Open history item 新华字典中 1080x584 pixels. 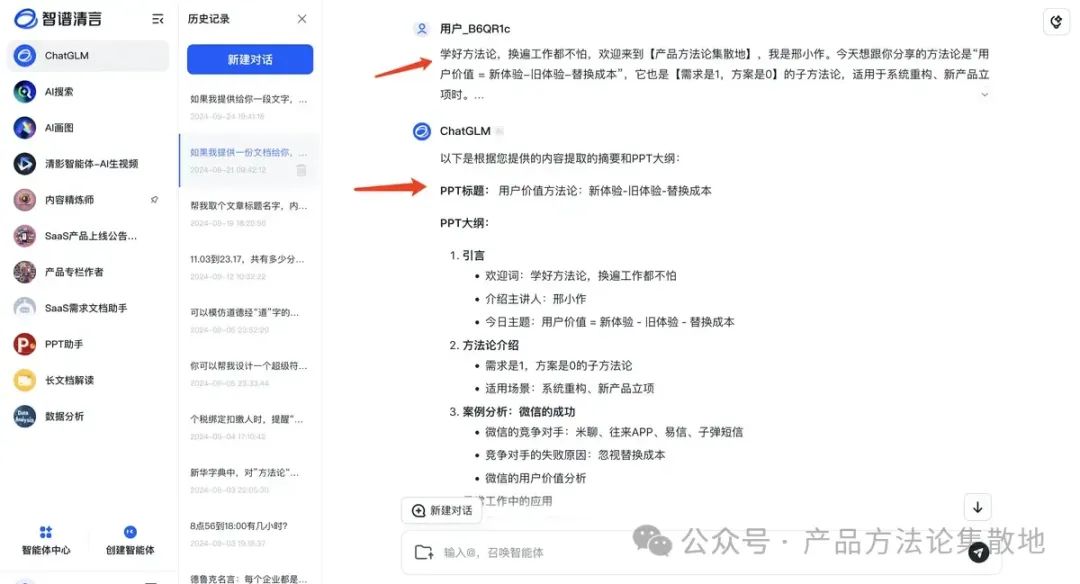point(249,480)
